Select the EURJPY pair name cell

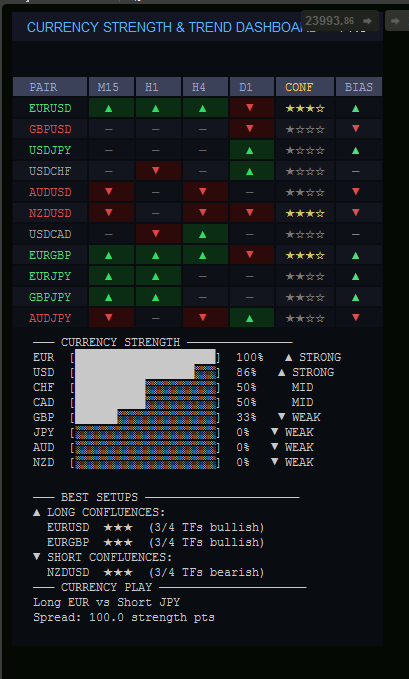click(50, 276)
